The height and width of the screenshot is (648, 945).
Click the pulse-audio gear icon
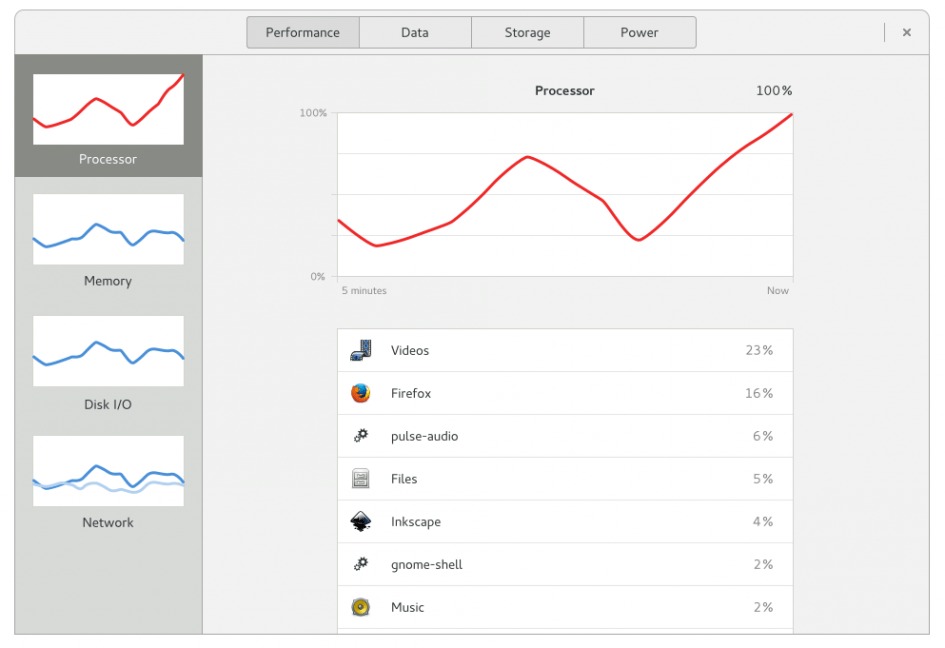coord(361,436)
